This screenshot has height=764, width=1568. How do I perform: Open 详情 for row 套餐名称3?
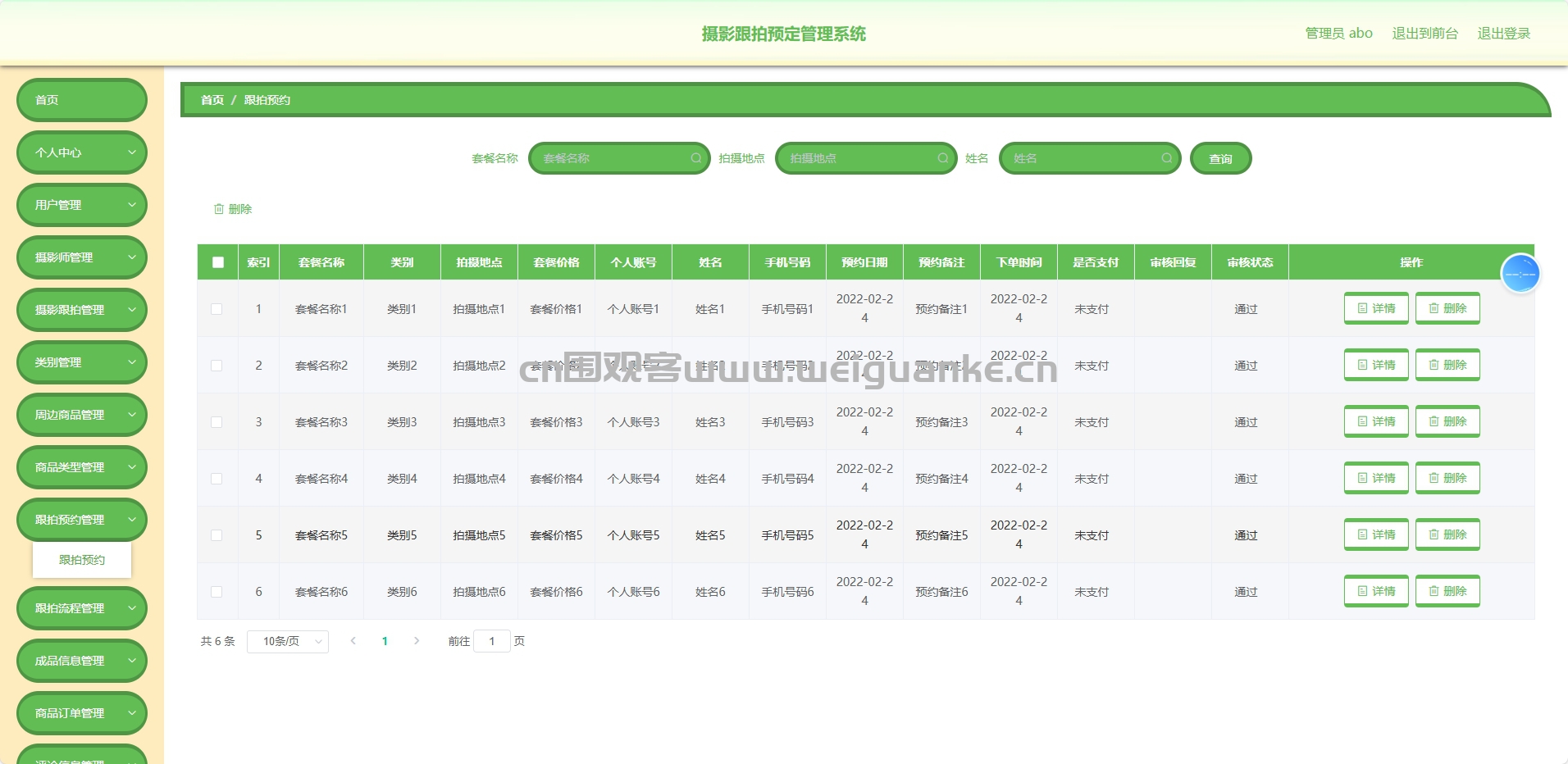[x=1376, y=421]
